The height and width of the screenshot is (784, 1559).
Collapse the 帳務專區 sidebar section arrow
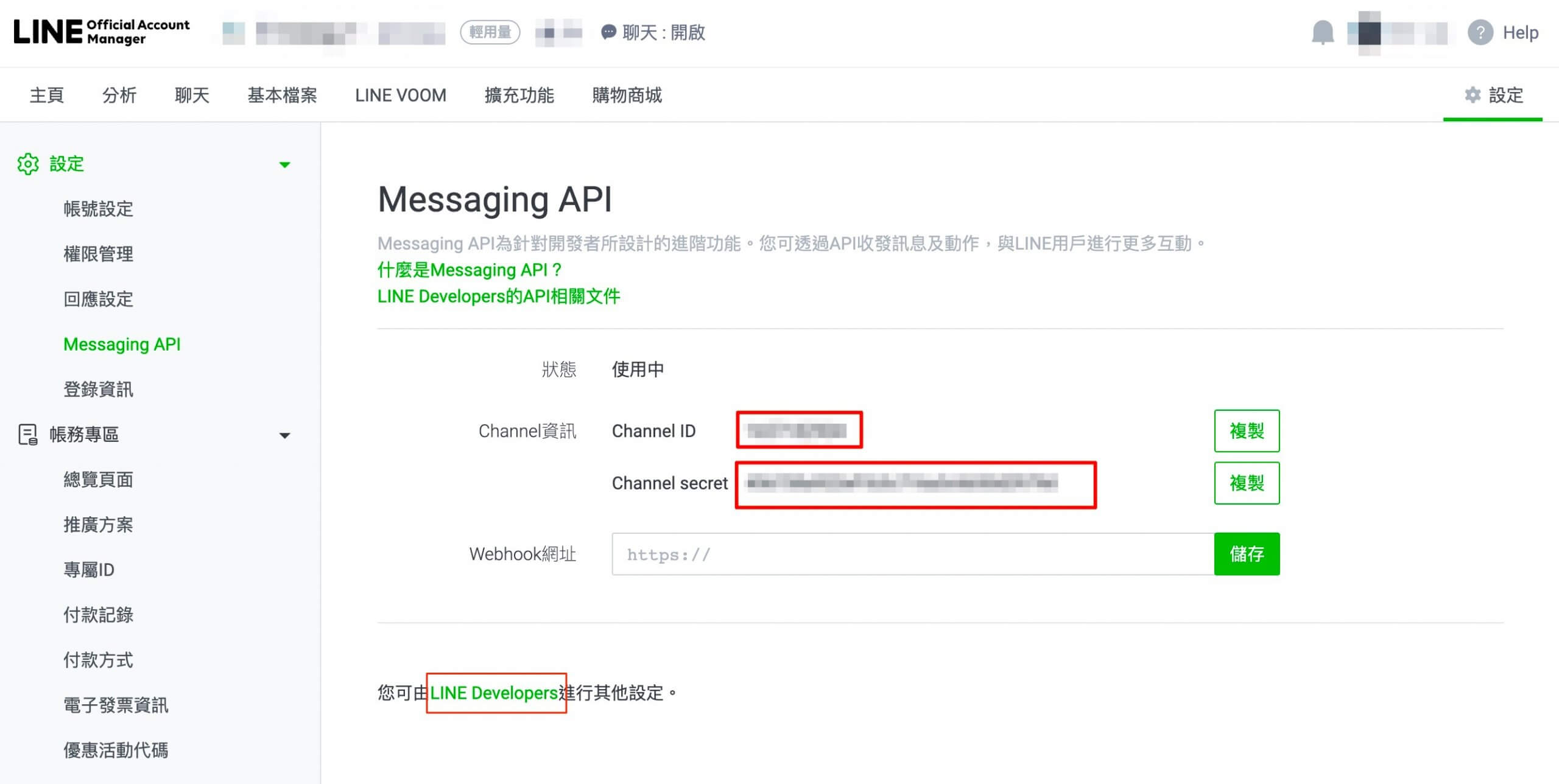pos(284,435)
